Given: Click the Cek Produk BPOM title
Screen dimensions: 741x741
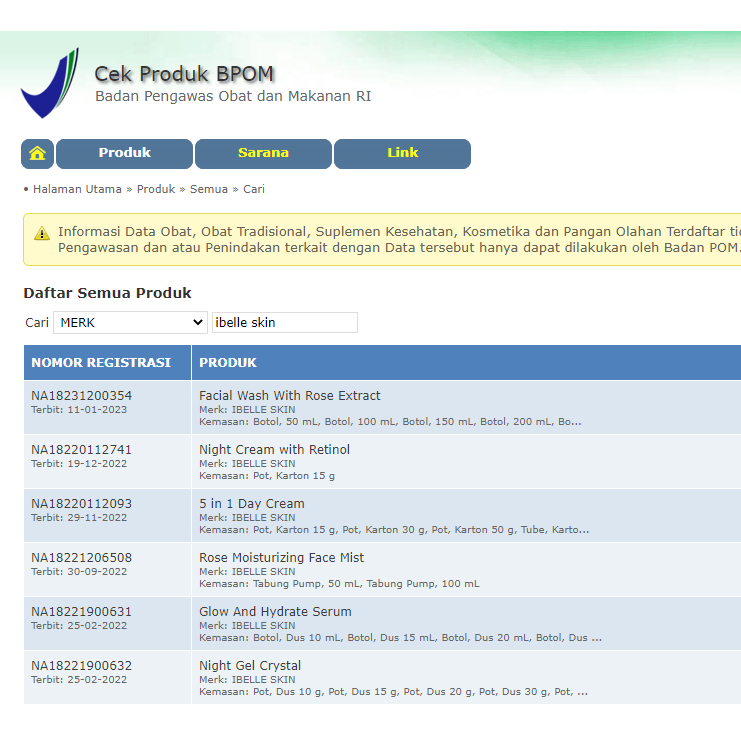Looking at the screenshot, I should tap(184, 74).
